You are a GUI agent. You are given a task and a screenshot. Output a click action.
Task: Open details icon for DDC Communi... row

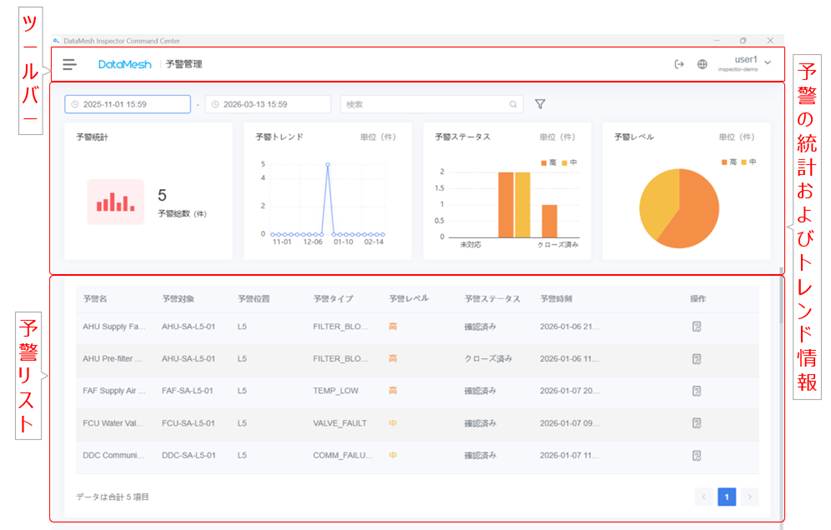pyautogui.click(x=697, y=455)
